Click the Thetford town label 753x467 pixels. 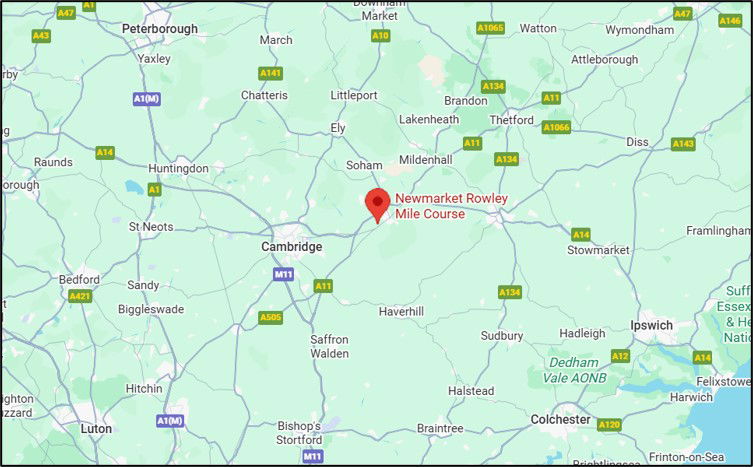coord(511,120)
